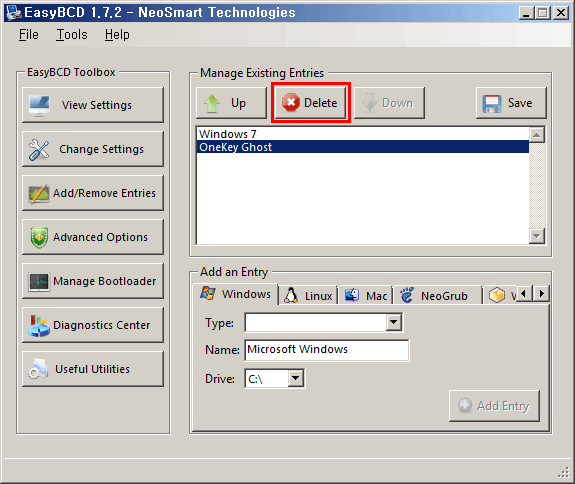The image size is (575, 484).
Task: Close the EasyBCD window
Action: 561,13
